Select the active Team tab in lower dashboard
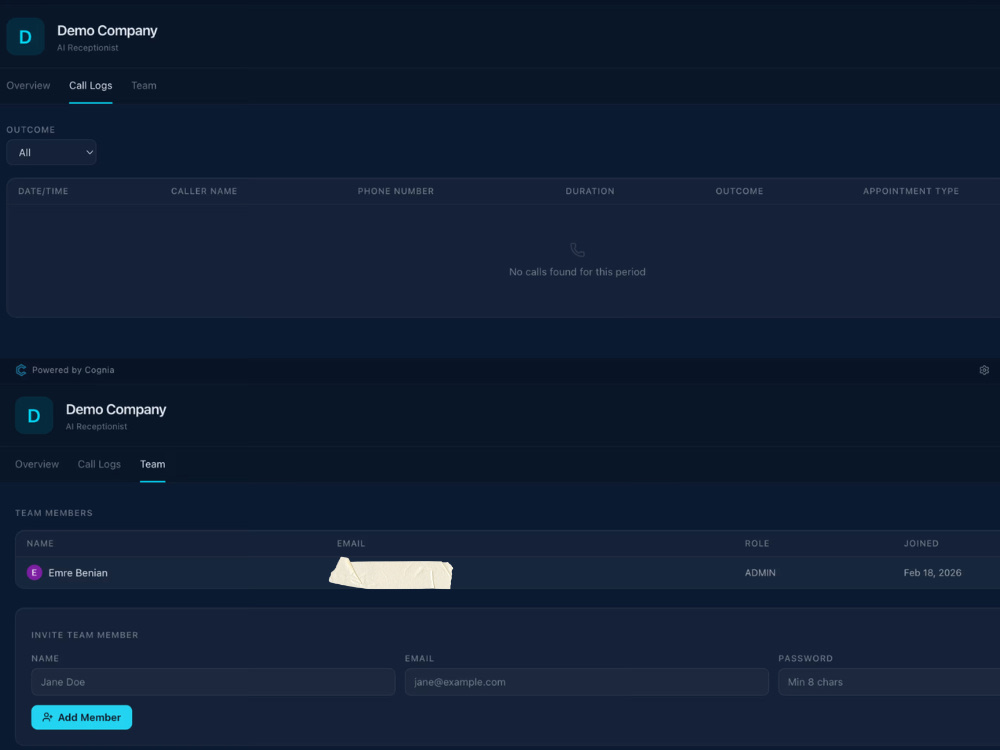 [152, 464]
